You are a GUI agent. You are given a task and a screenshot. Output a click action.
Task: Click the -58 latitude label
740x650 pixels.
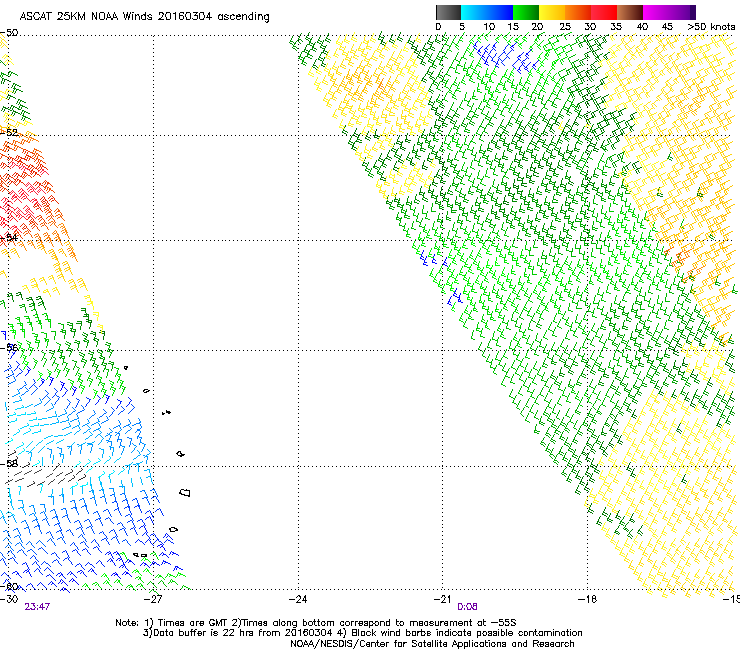point(9,464)
